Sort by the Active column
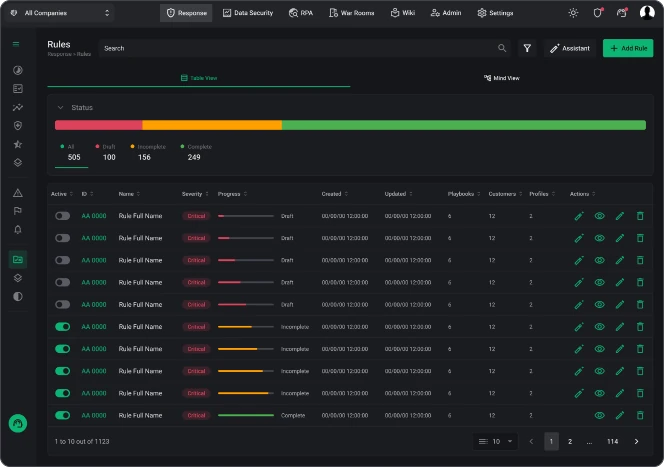 (62, 194)
